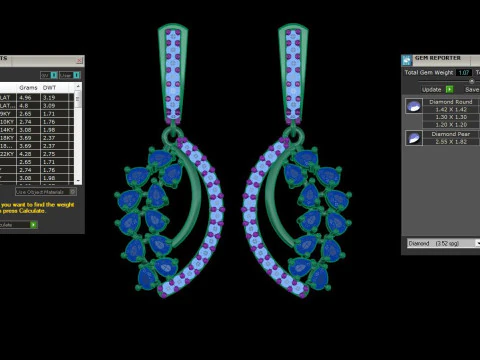
Task: Select the 10KY row 2.74 grams cell
Action: (x=28, y=122)
